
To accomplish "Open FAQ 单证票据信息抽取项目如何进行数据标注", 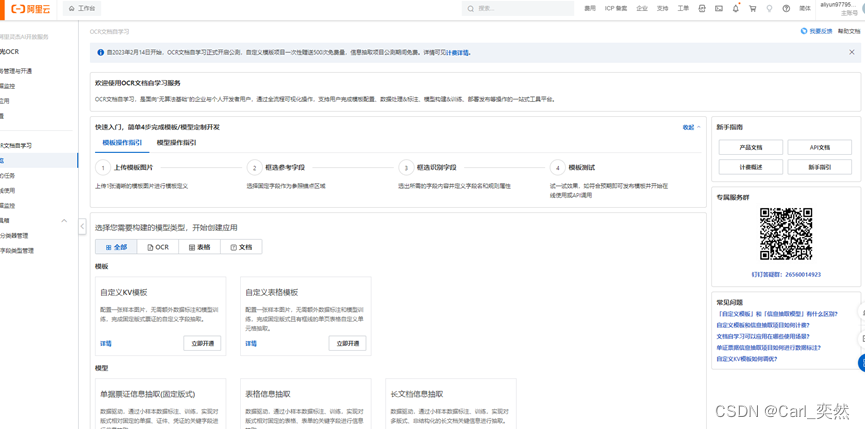I will pos(768,347).
